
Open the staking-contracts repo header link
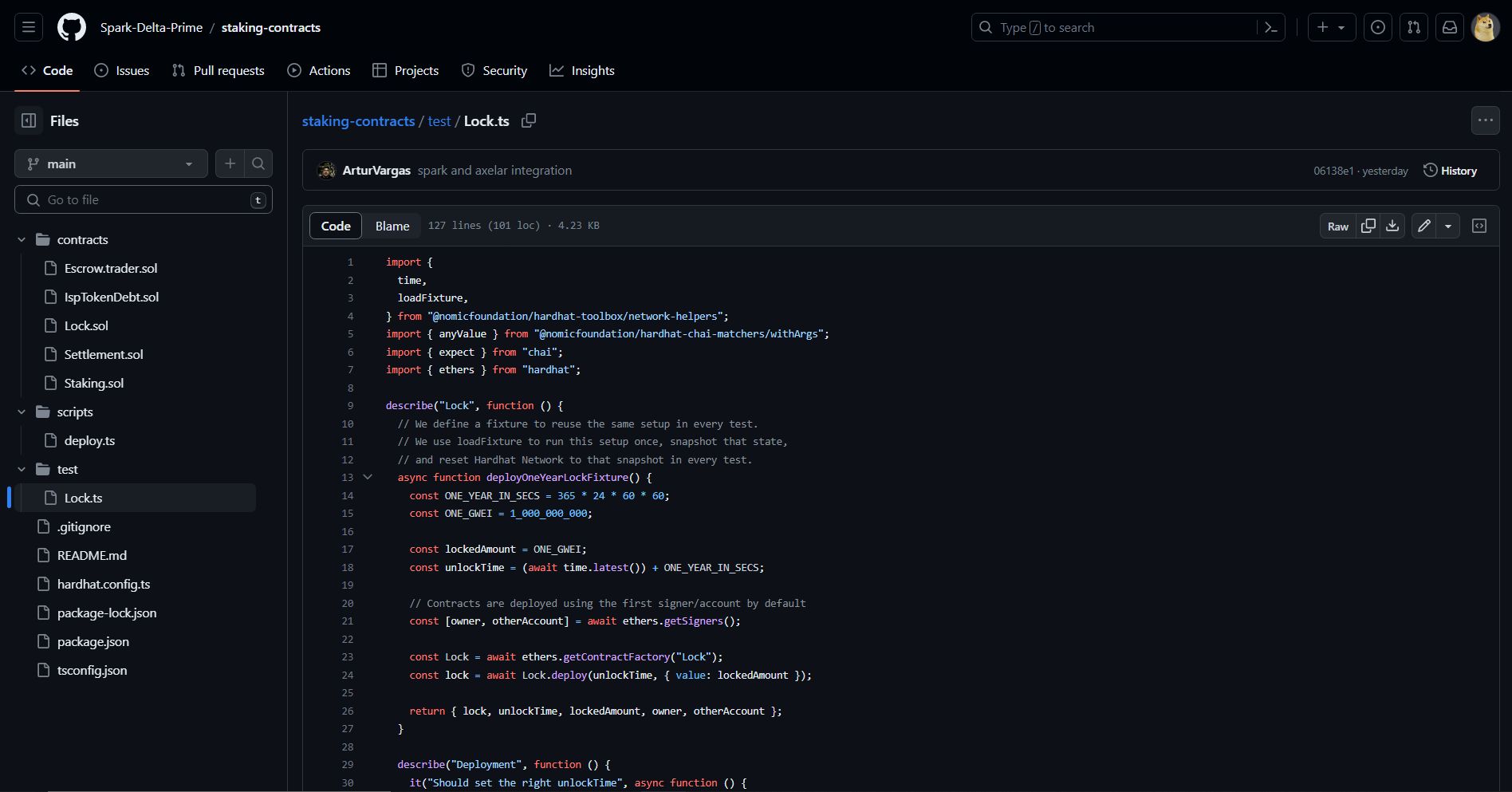(271, 27)
